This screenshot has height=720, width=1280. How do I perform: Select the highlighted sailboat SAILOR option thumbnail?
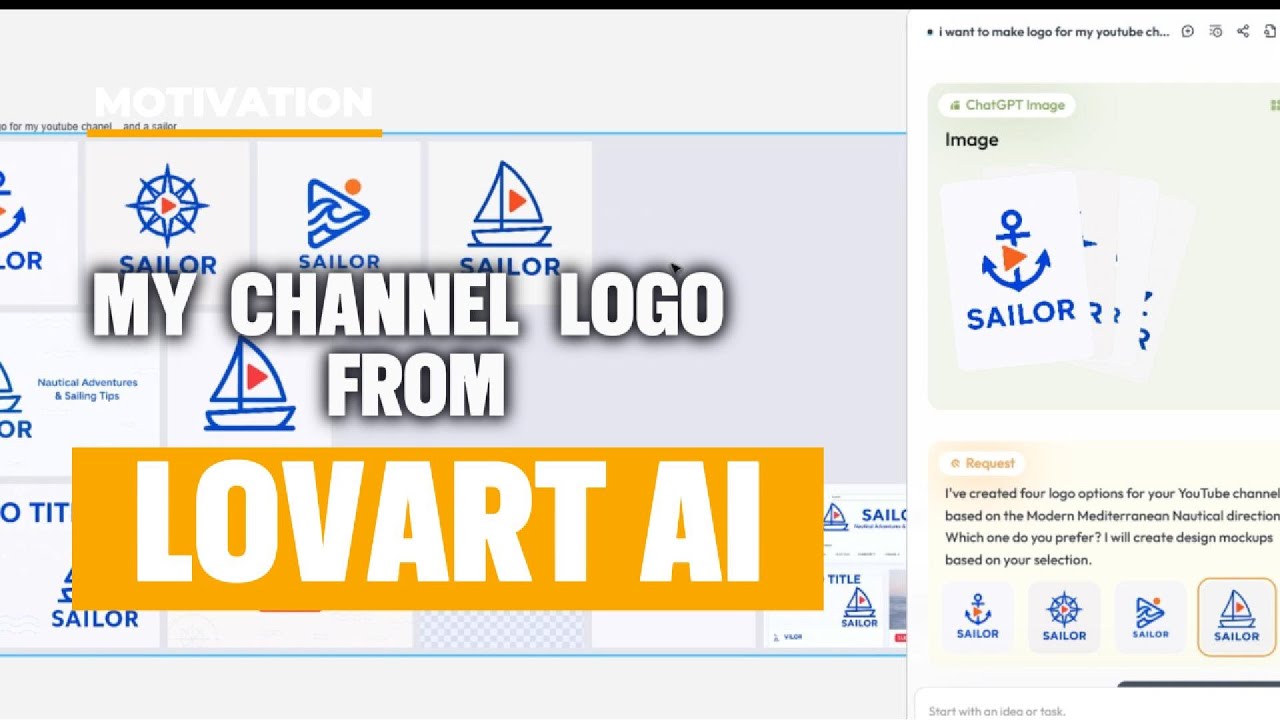[x=1237, y=617]
